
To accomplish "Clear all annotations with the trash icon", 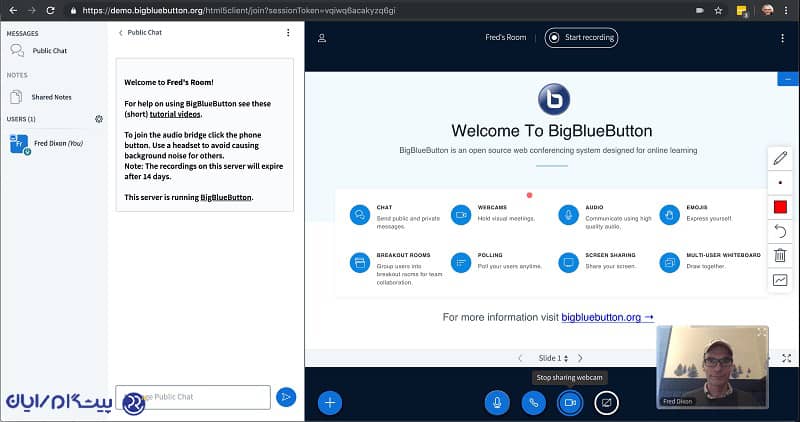I will pyautogui.click(x=780, y=255).
